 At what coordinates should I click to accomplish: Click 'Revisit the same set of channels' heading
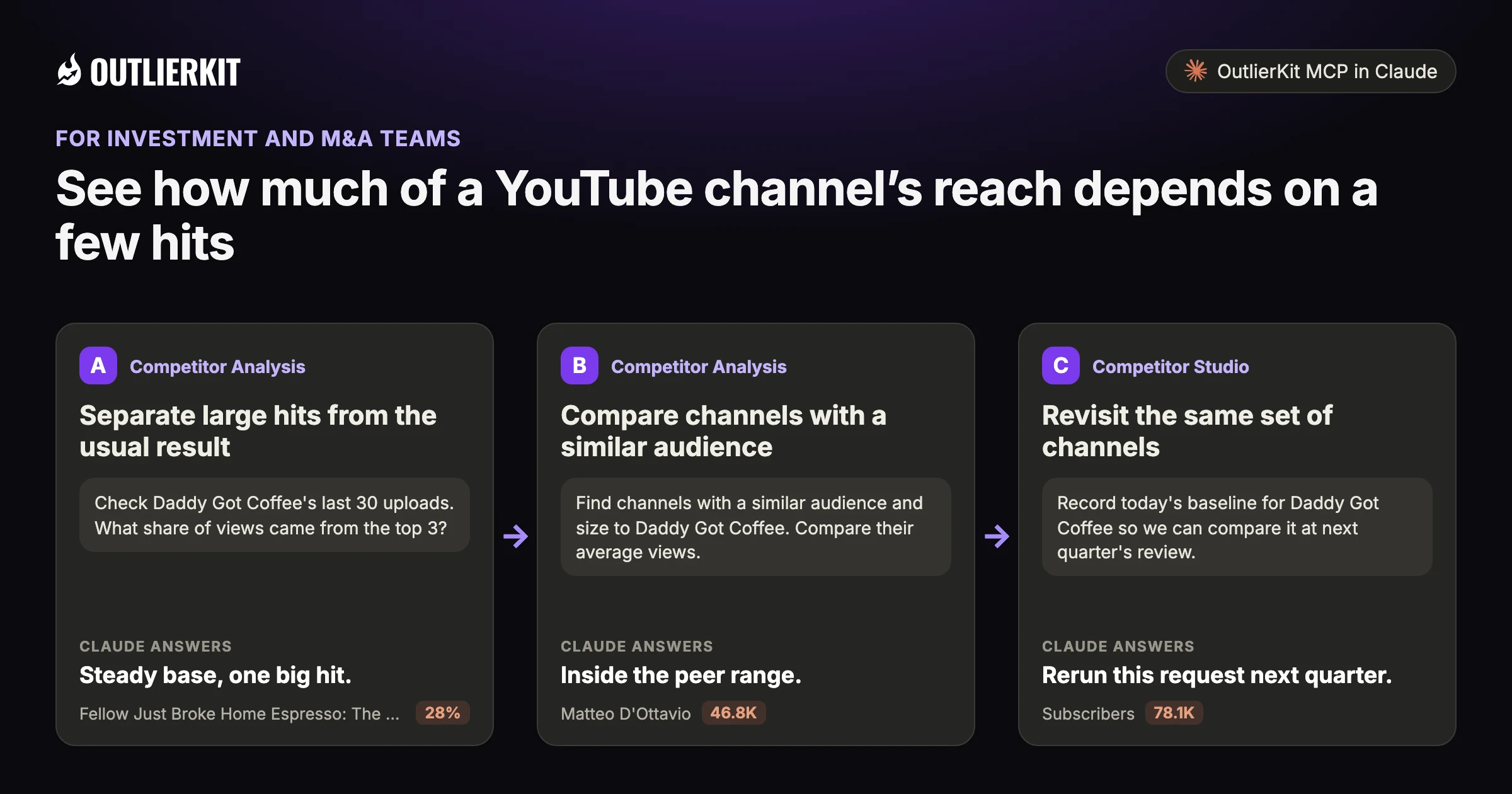click(x=1187, y=431)
